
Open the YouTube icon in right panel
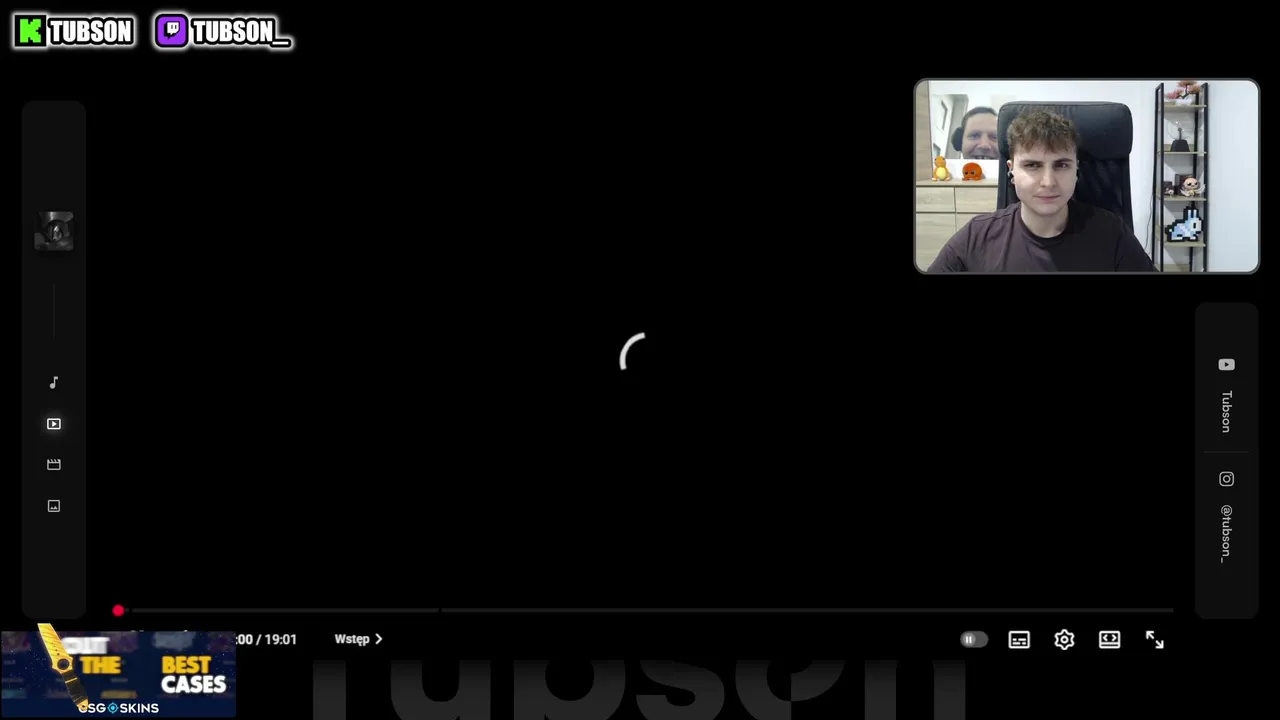coord(1226,365)
